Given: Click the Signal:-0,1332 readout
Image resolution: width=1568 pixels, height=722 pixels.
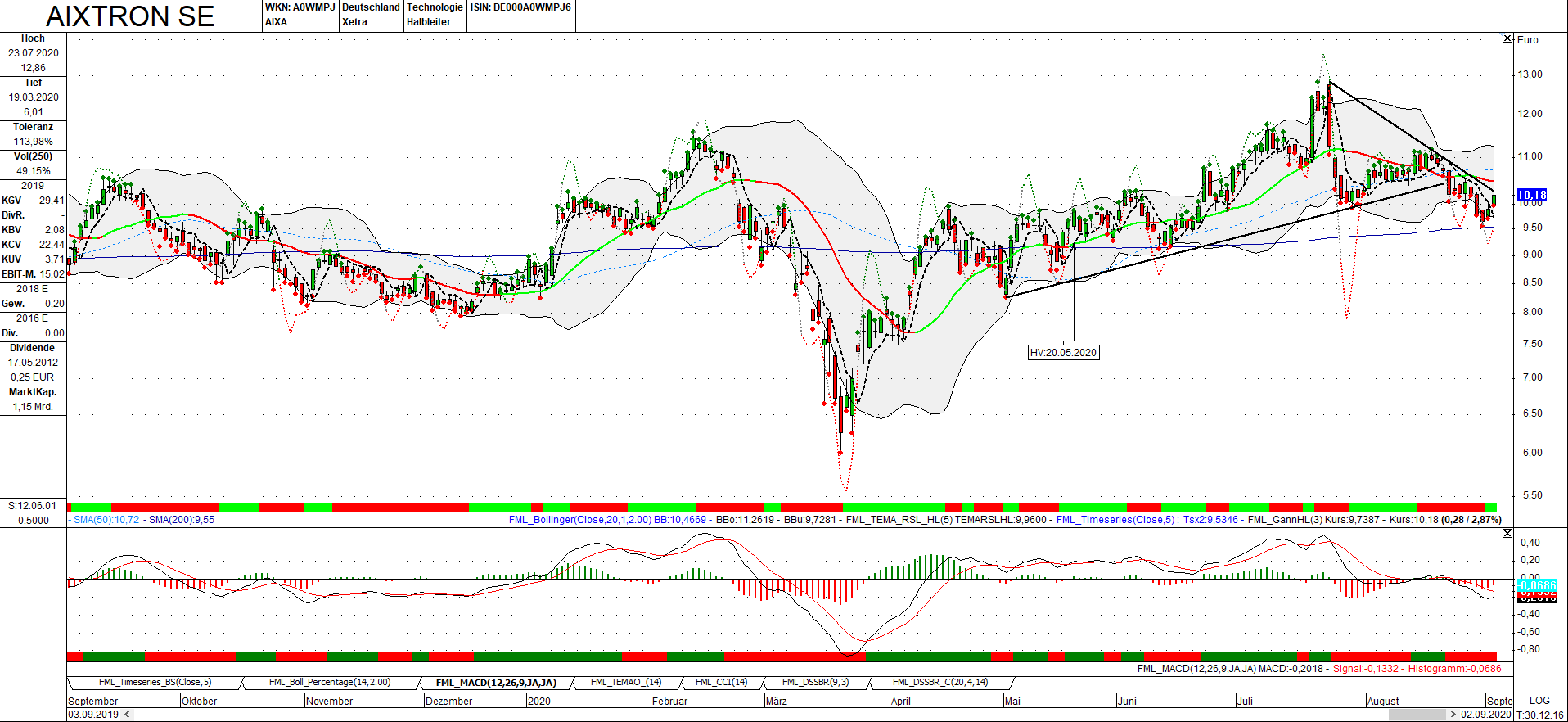Looking at the screenshot, I should 1366,669.
